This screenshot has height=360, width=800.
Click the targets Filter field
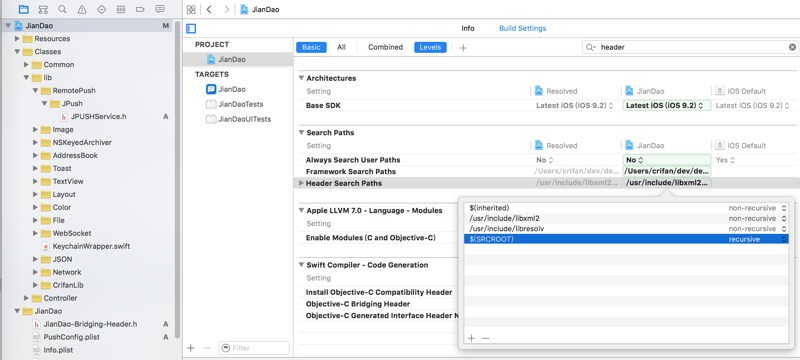point(254,348)
